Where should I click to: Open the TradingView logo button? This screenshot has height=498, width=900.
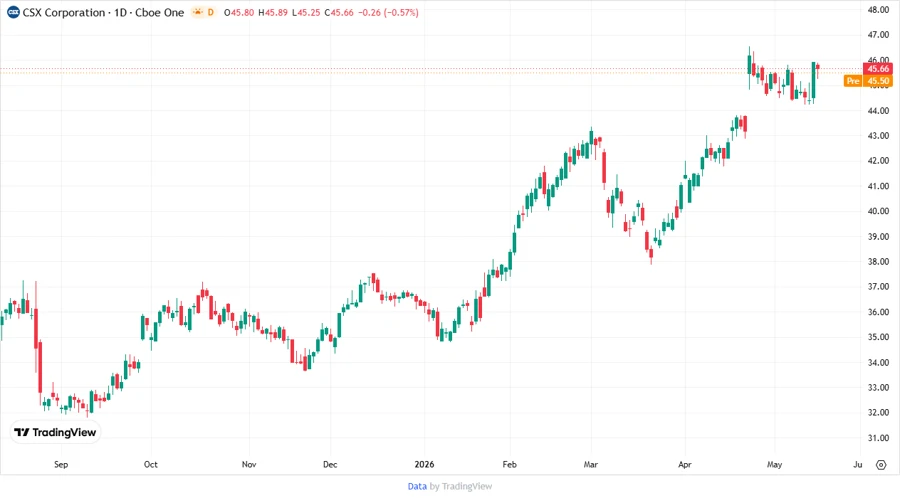click(55, 432)
